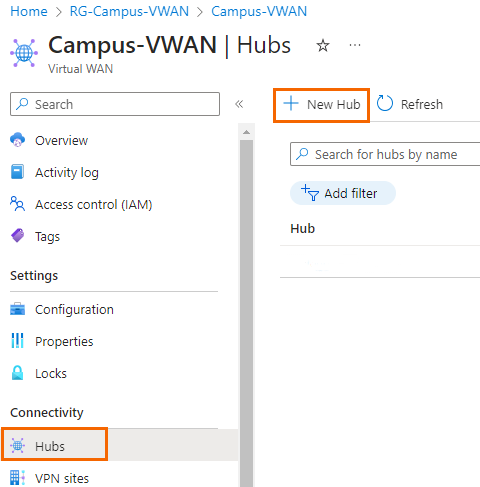Click the Add filter funnel icon
The image size is (480, 487).
point(310,193)
